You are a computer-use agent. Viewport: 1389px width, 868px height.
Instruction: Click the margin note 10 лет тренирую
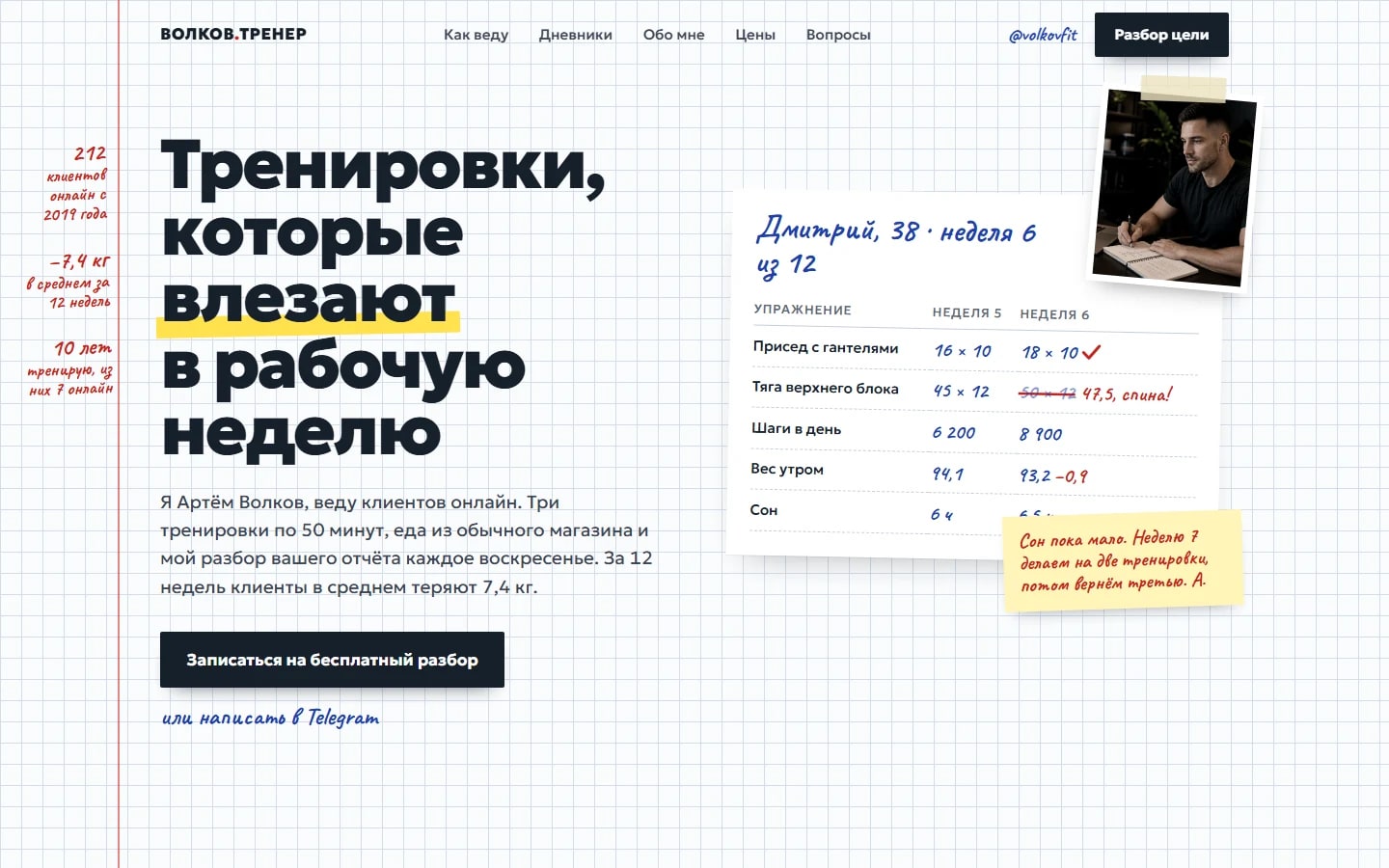[70, 368]
